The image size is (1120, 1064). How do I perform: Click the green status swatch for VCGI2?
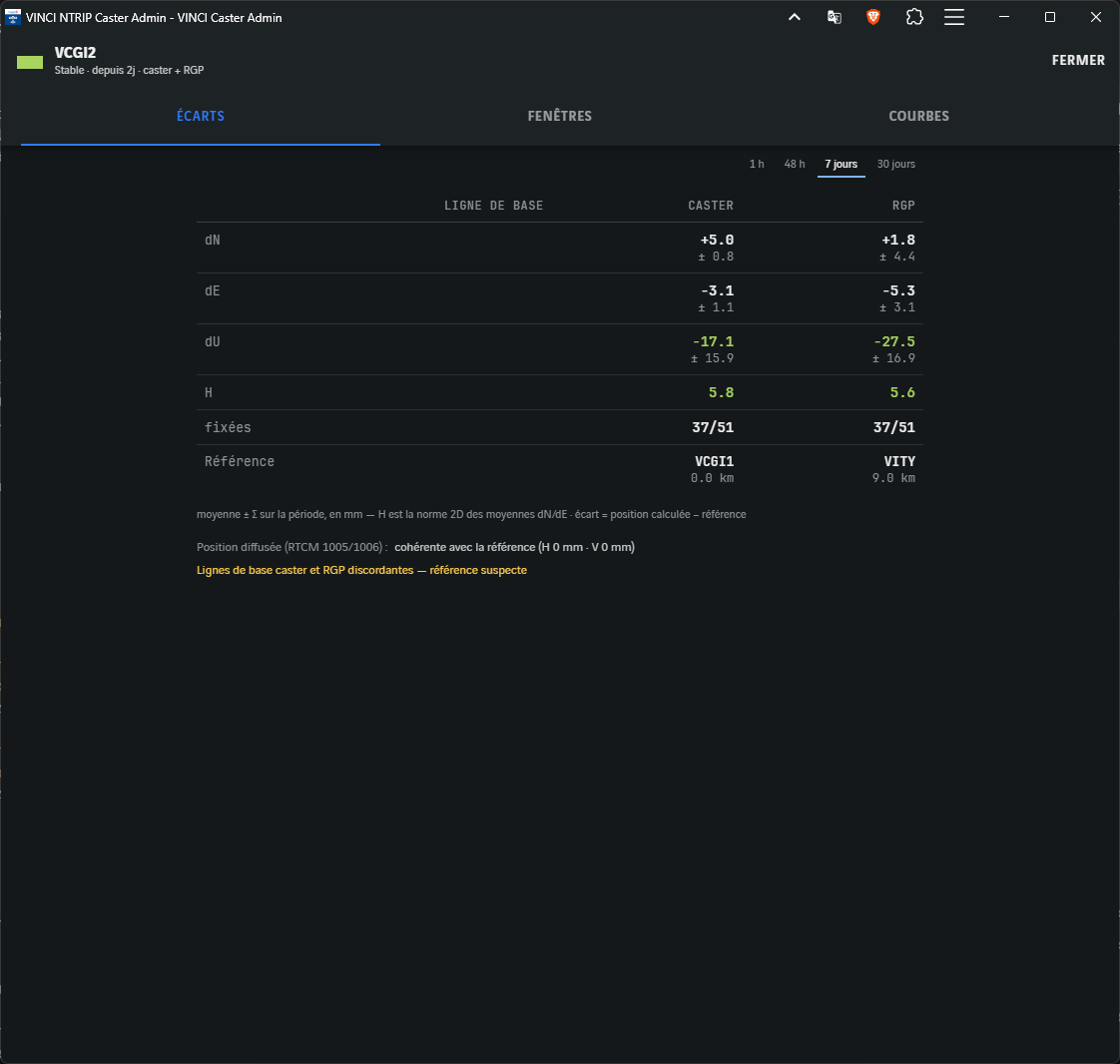click(x=30, y=62)
